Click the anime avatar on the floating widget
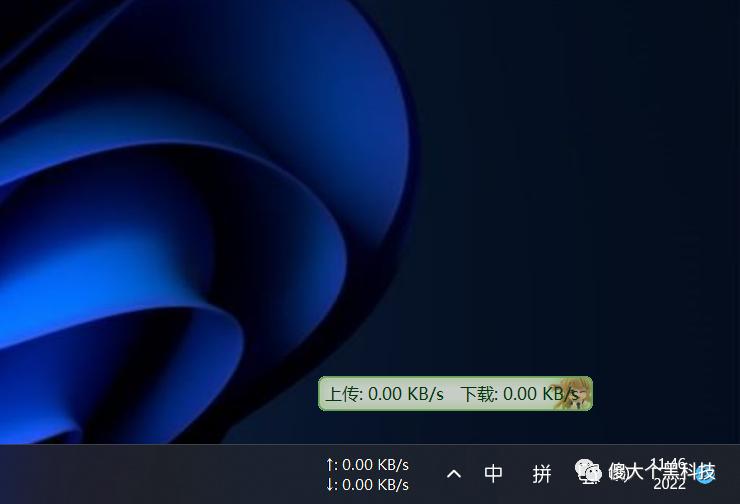Viewport: 740px width, 504px height. tap(574, 394)
